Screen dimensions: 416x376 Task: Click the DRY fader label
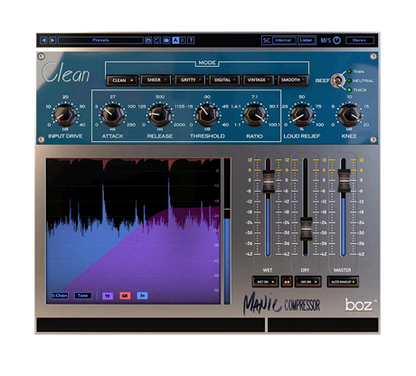click(x=305, y=270)
